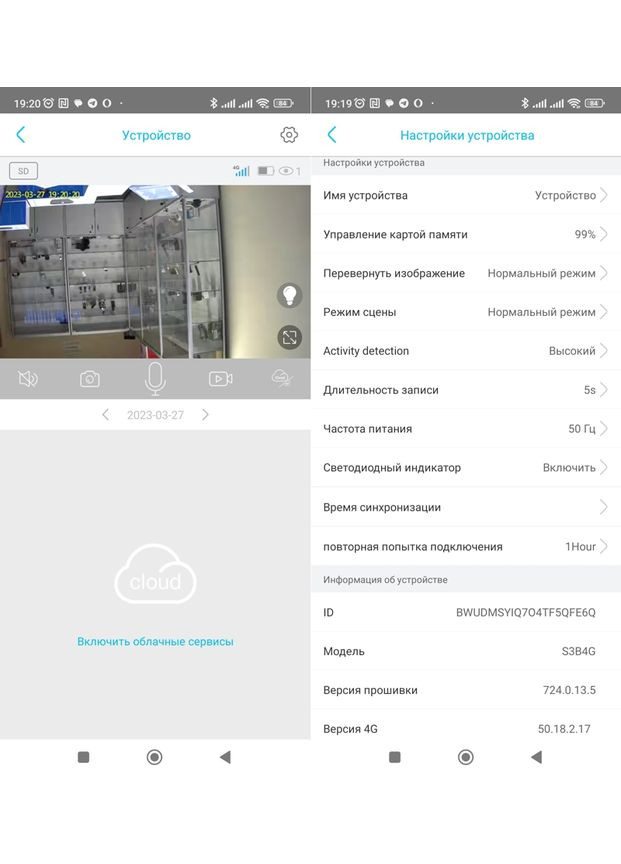This screenshot has height=864, width=621.
Task: Tap the Устройство screen title
Action: [156, 136]
